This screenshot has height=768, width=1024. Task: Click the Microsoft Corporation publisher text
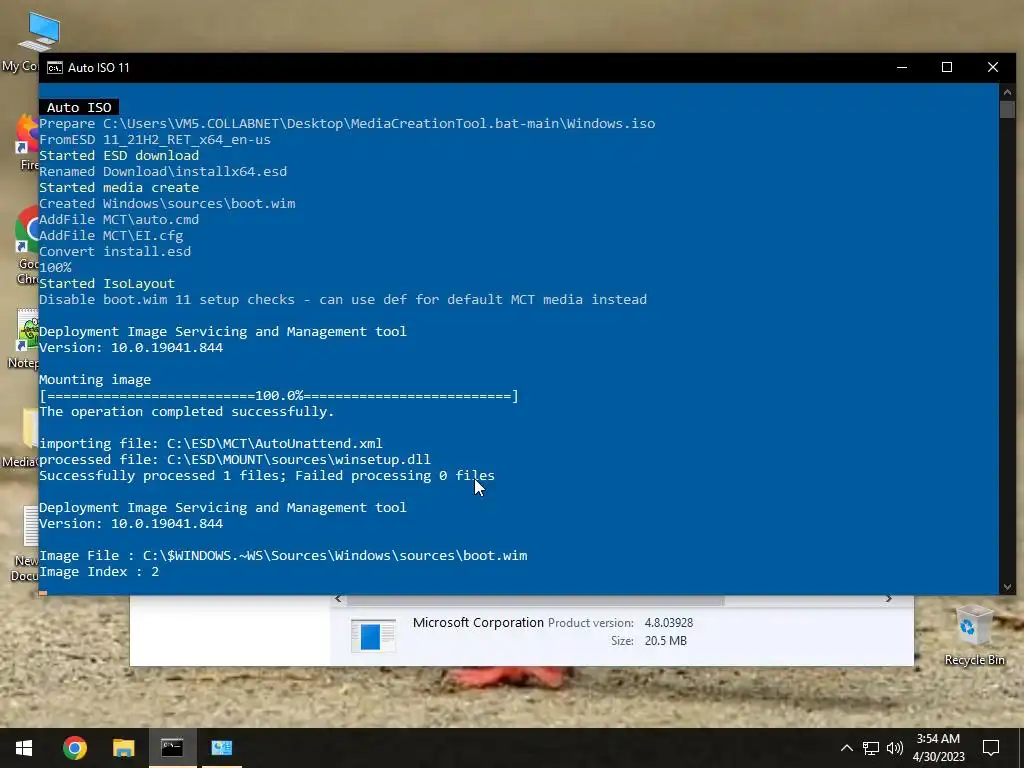(x=478, y=623)
